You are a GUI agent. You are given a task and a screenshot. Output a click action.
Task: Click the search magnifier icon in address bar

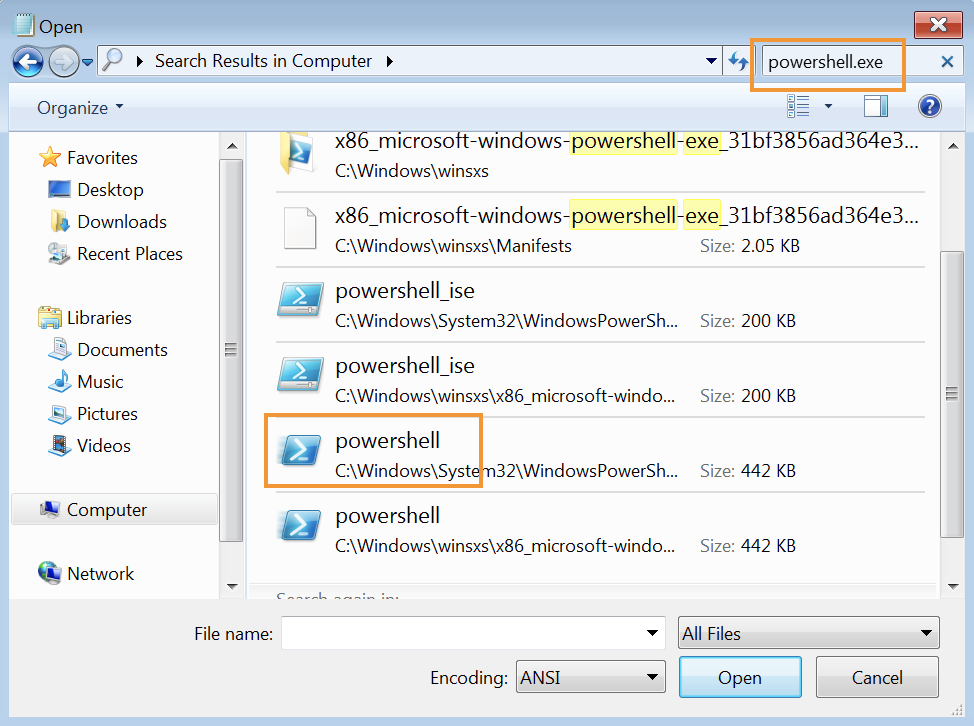click(112, 60)
